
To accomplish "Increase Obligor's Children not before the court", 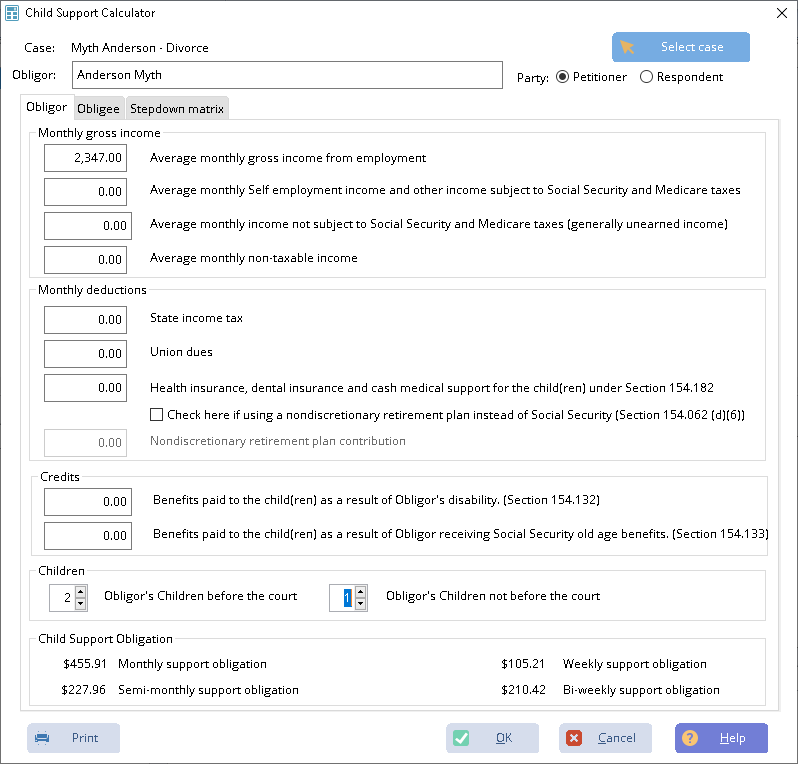I will (360, 591).
